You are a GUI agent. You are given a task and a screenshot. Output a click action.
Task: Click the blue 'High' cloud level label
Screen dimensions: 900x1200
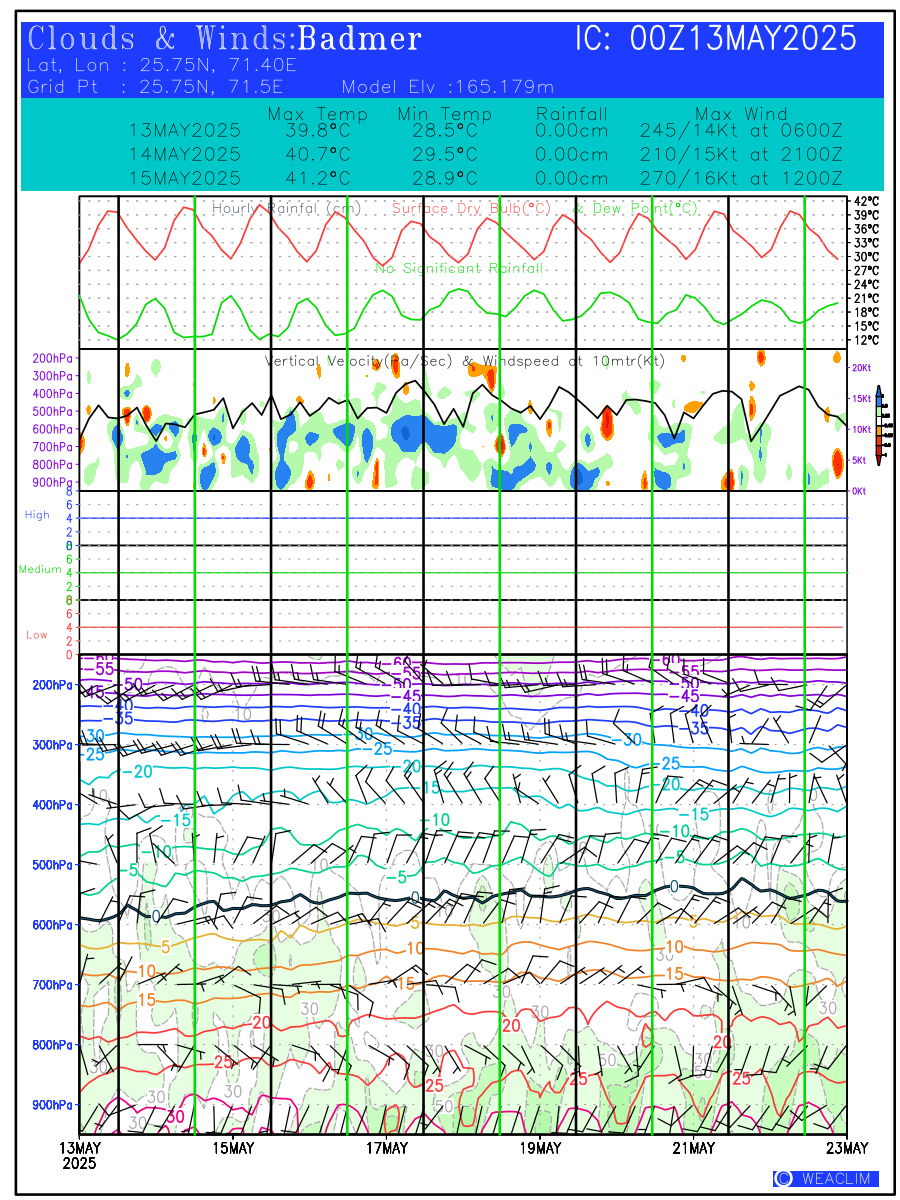(x=37, y=515)
